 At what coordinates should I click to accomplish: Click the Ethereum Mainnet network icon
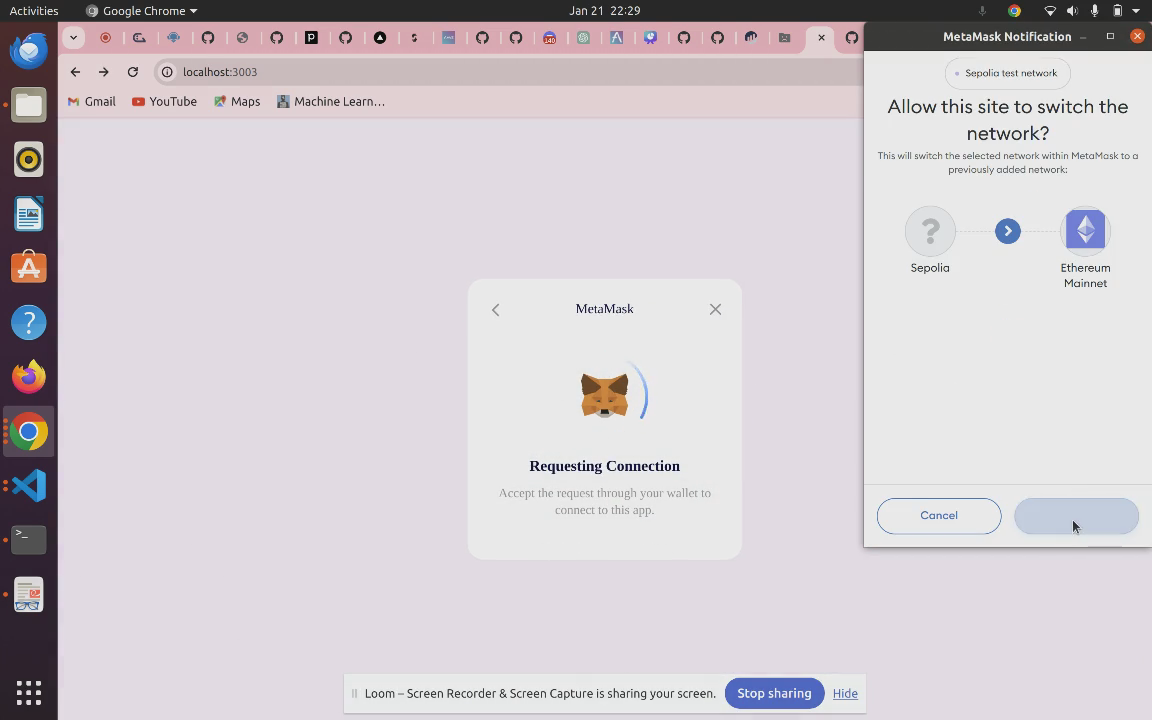(1085, 231)
